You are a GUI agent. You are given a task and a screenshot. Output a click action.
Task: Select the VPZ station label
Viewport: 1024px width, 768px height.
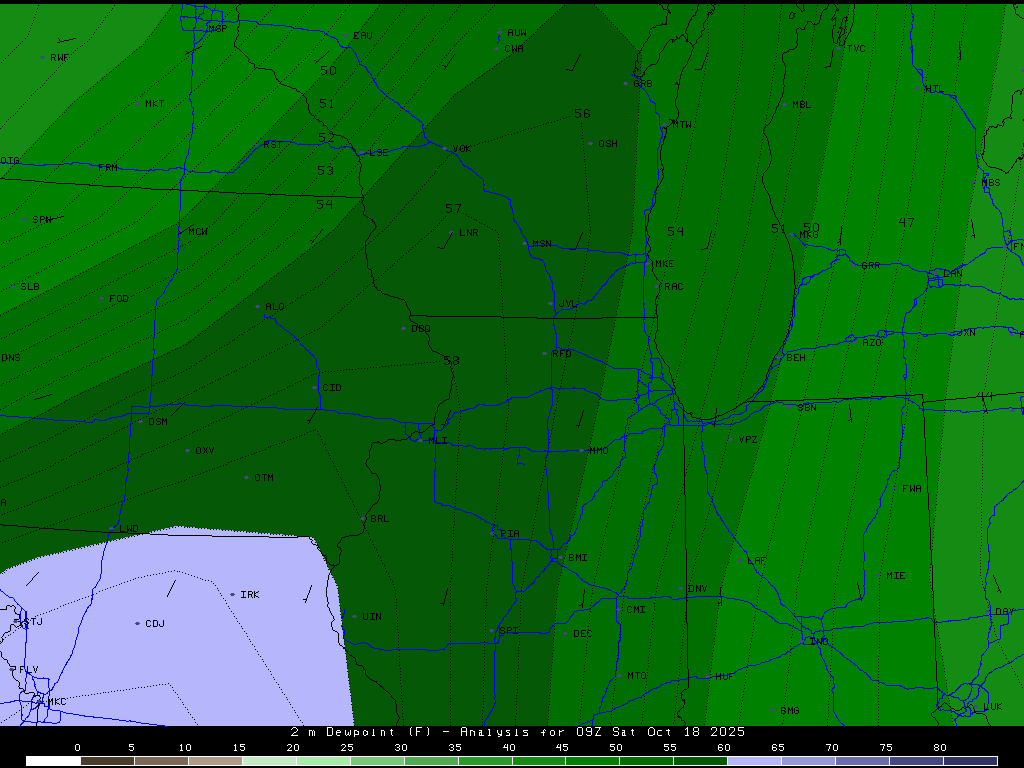[x=748, y=440]
